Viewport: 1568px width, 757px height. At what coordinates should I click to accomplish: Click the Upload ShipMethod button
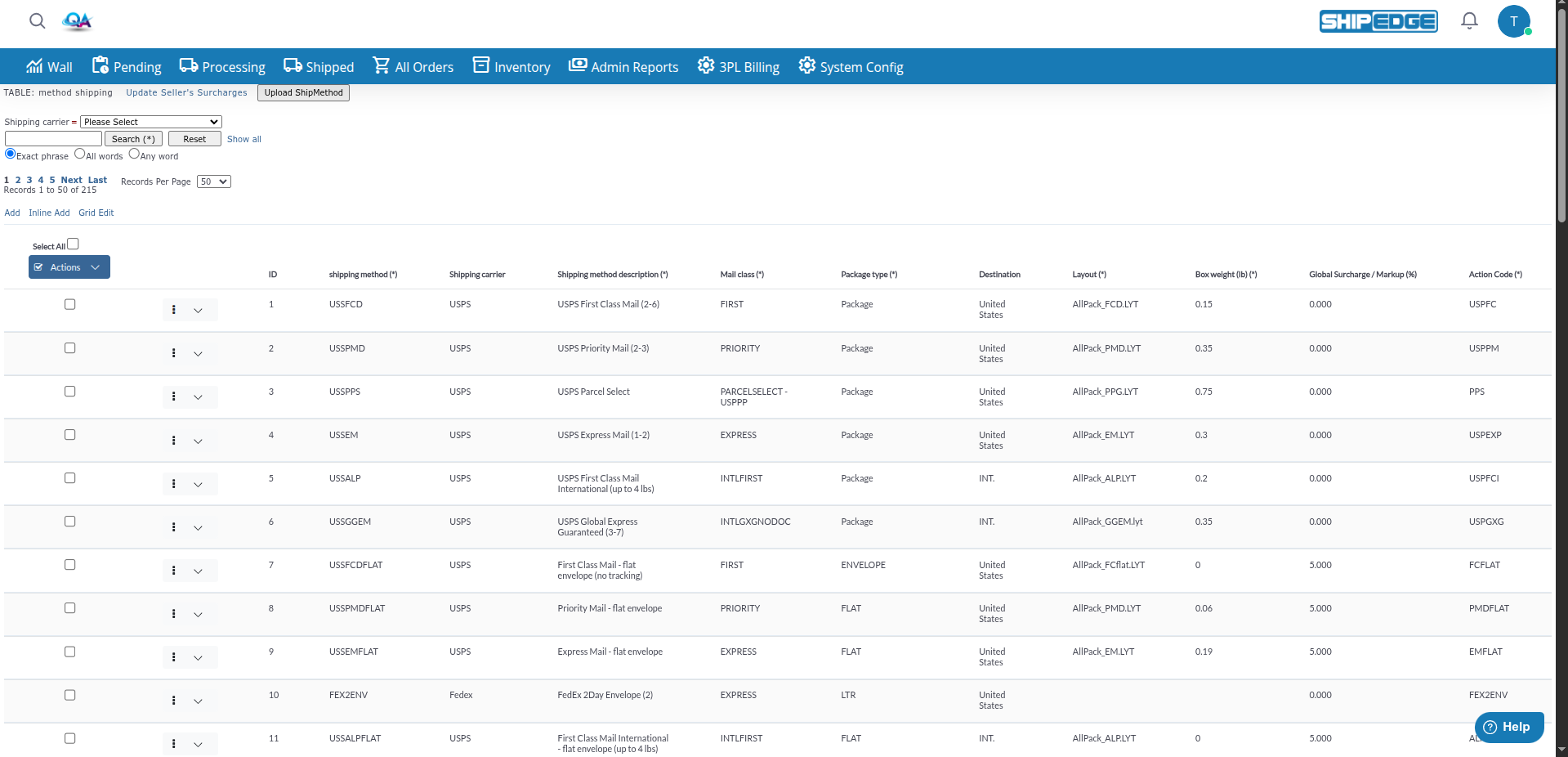click(x=303, y=92)
